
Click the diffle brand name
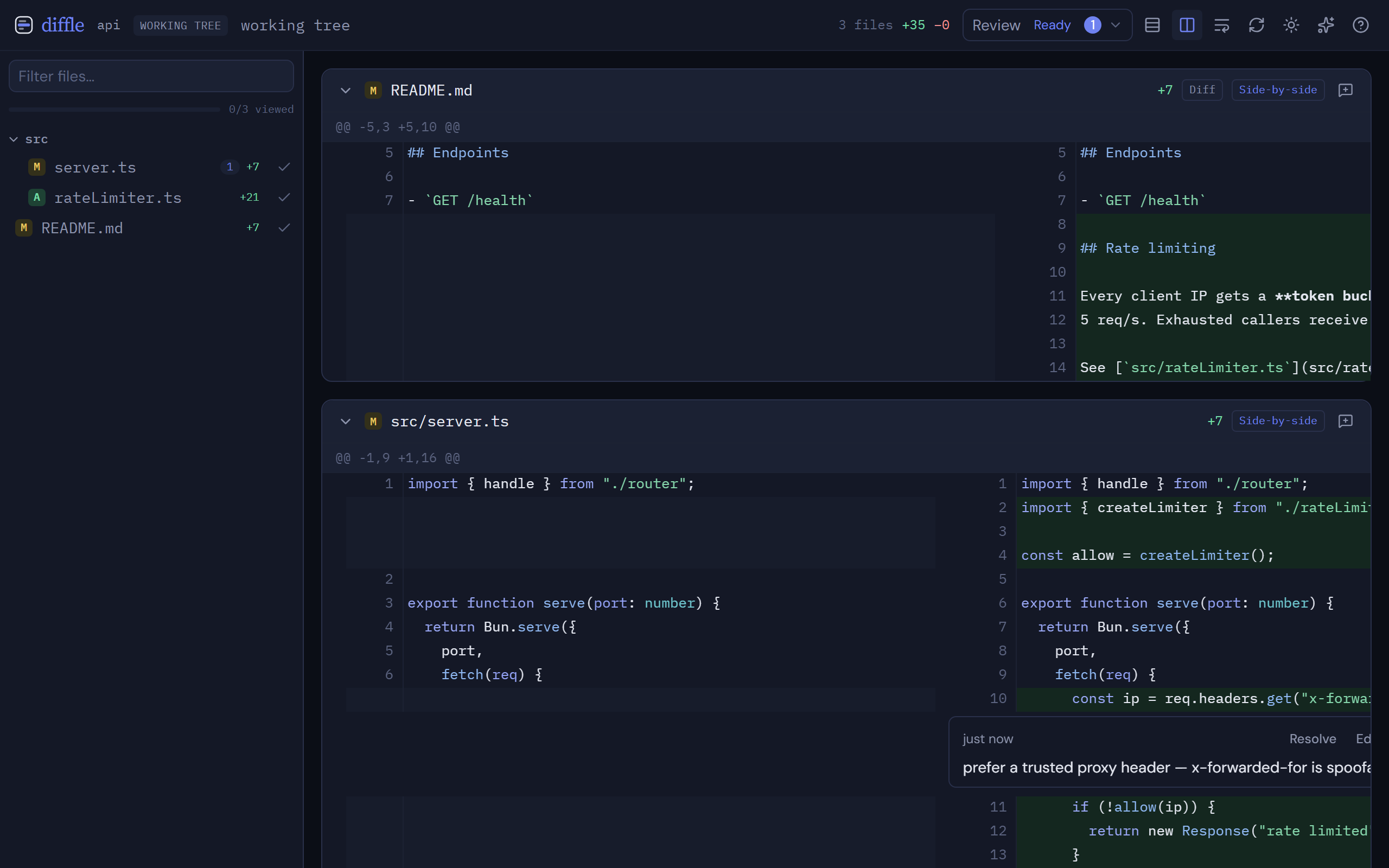tap(62, 25)
